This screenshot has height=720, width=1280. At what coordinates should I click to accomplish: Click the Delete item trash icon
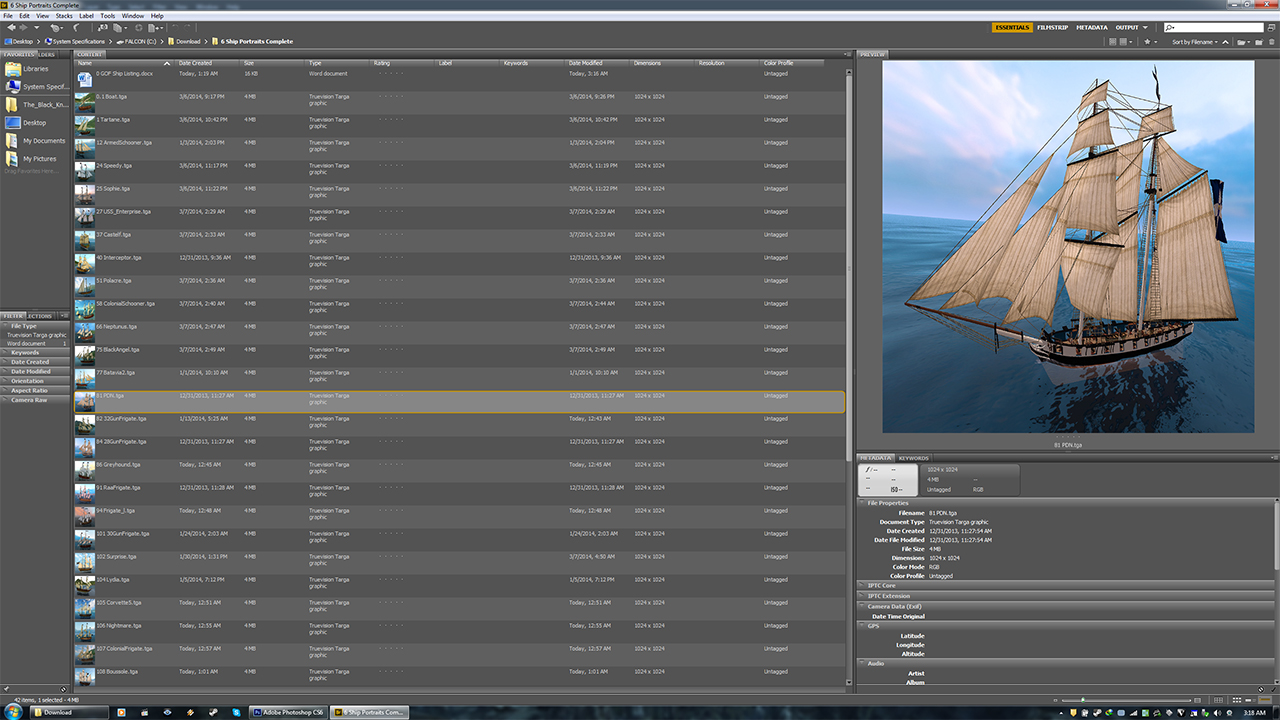point(1271,42)
